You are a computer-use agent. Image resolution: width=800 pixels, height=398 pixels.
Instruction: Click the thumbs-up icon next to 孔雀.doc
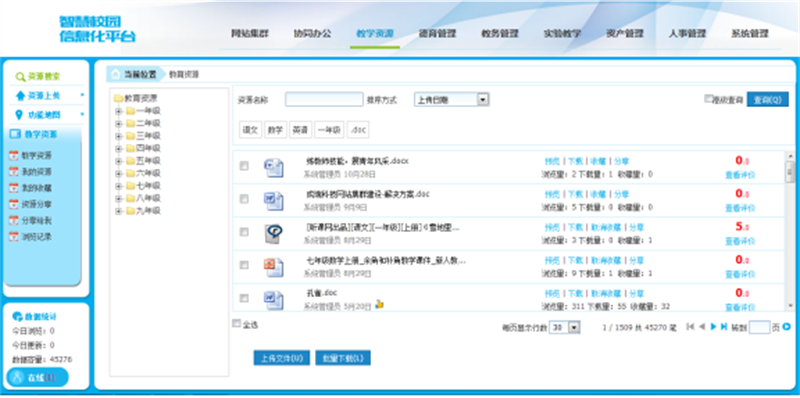(379, 304)
